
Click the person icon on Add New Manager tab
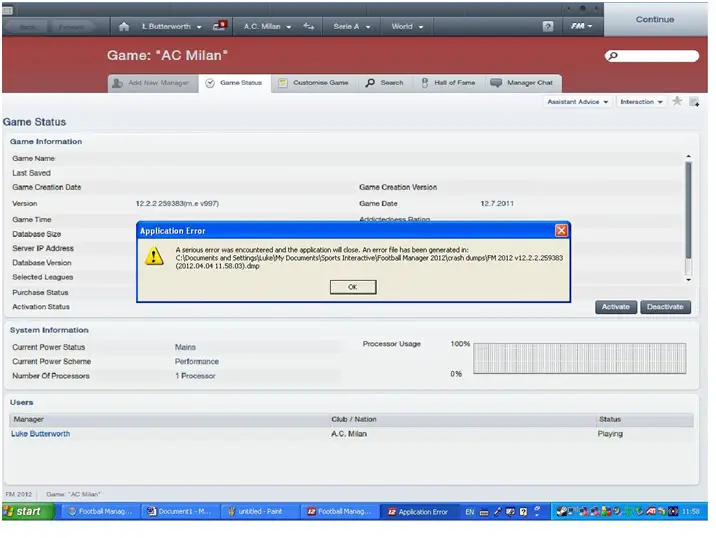[118, 83]
